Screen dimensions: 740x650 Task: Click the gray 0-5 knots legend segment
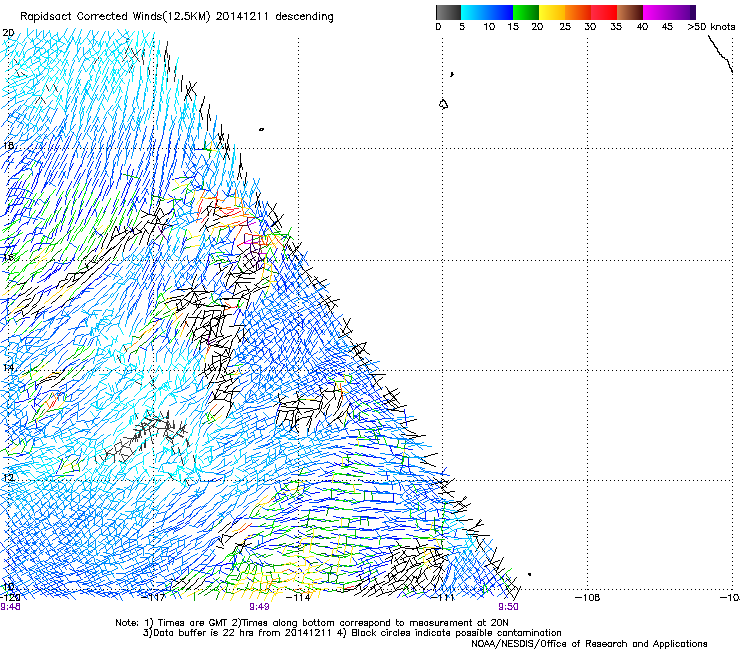pyautogui.click(x=448, y=12)
